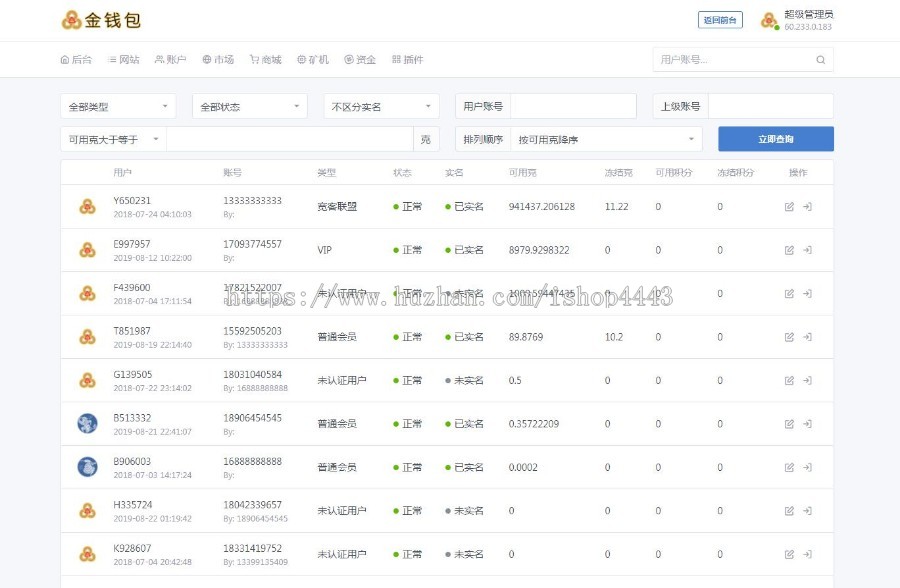Open the 市场 menu
Image resolution: width=900 pixels, height=588 pixels.
pyautogui.click(x=218, y=60)
